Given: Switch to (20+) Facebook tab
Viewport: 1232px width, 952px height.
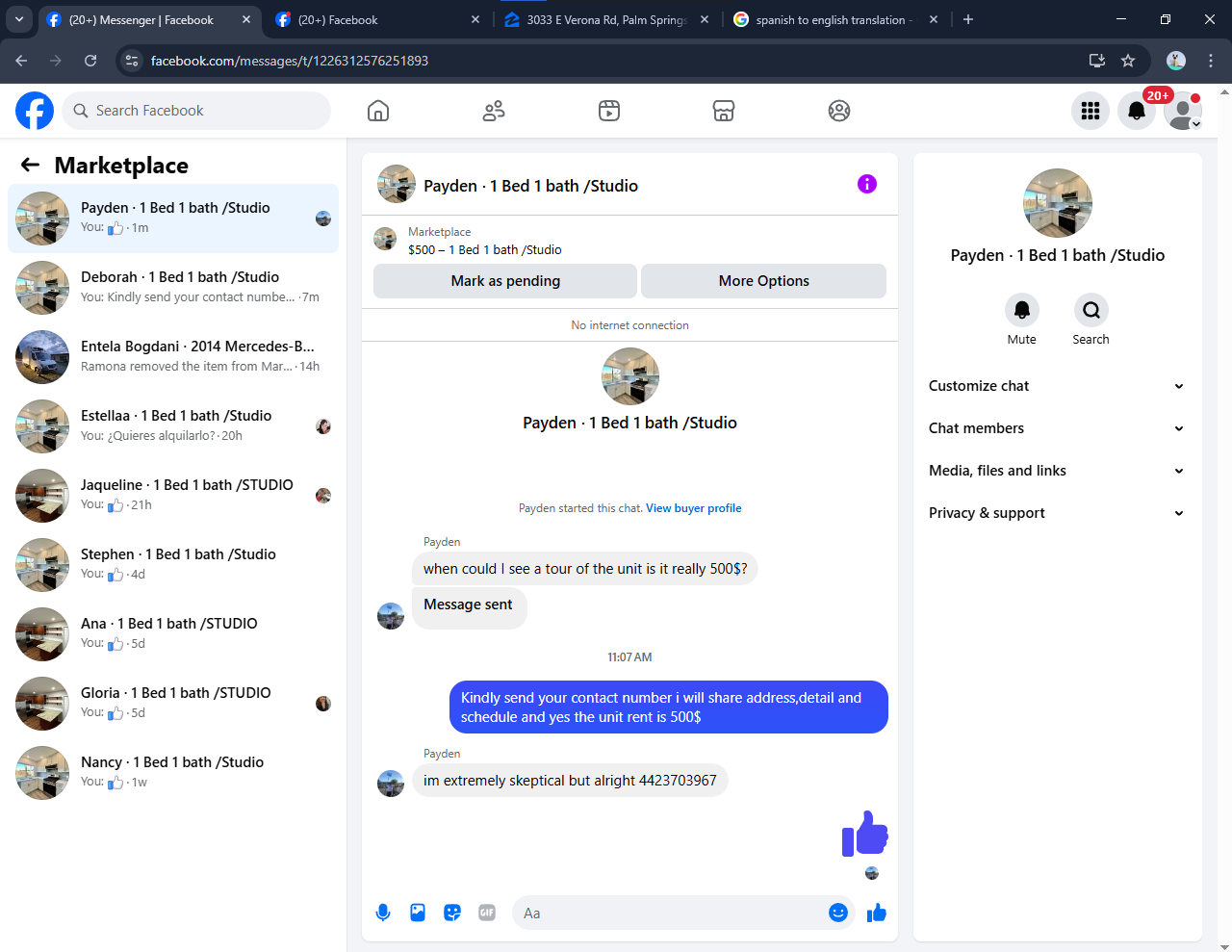Looking at the screenshot, I should [377, 19].
